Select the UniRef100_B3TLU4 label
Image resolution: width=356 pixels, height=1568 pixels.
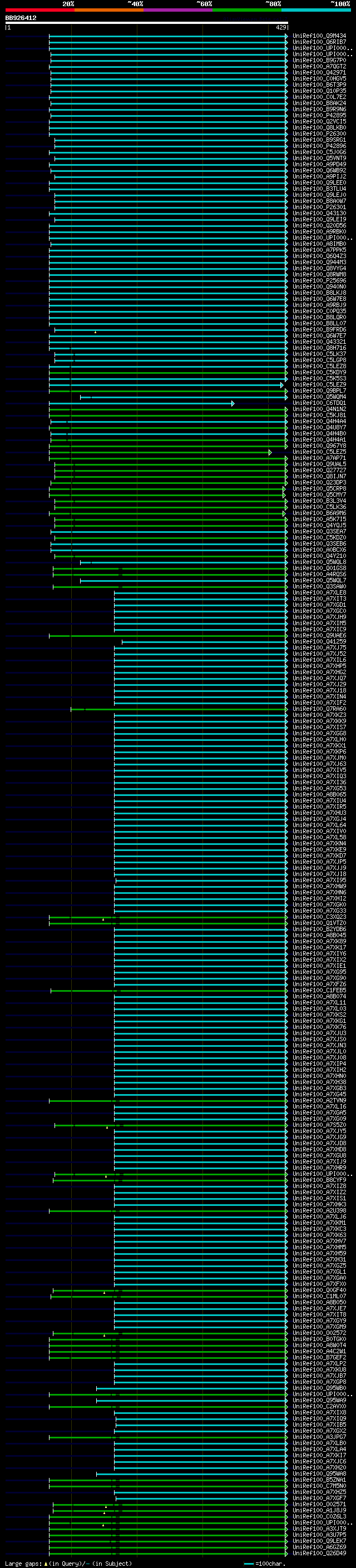coord(319,189)
